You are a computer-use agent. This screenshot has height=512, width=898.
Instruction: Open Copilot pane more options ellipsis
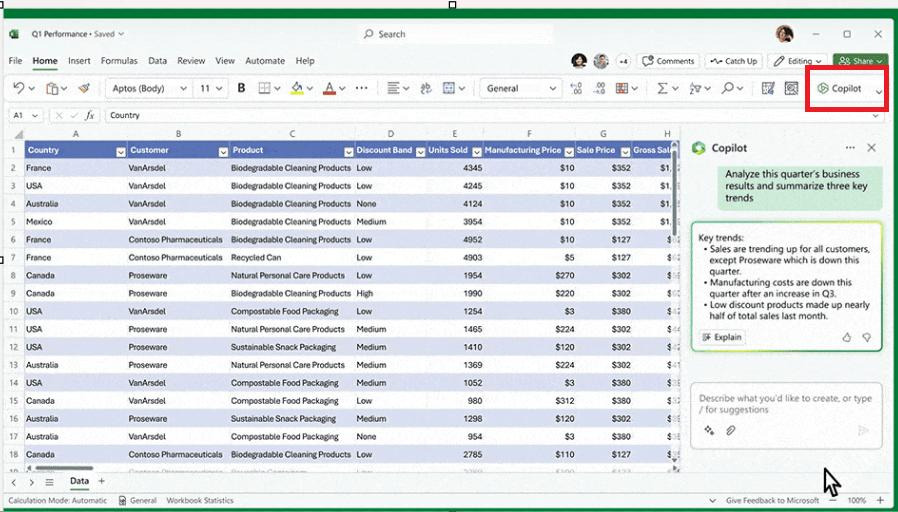pos(850,148)
